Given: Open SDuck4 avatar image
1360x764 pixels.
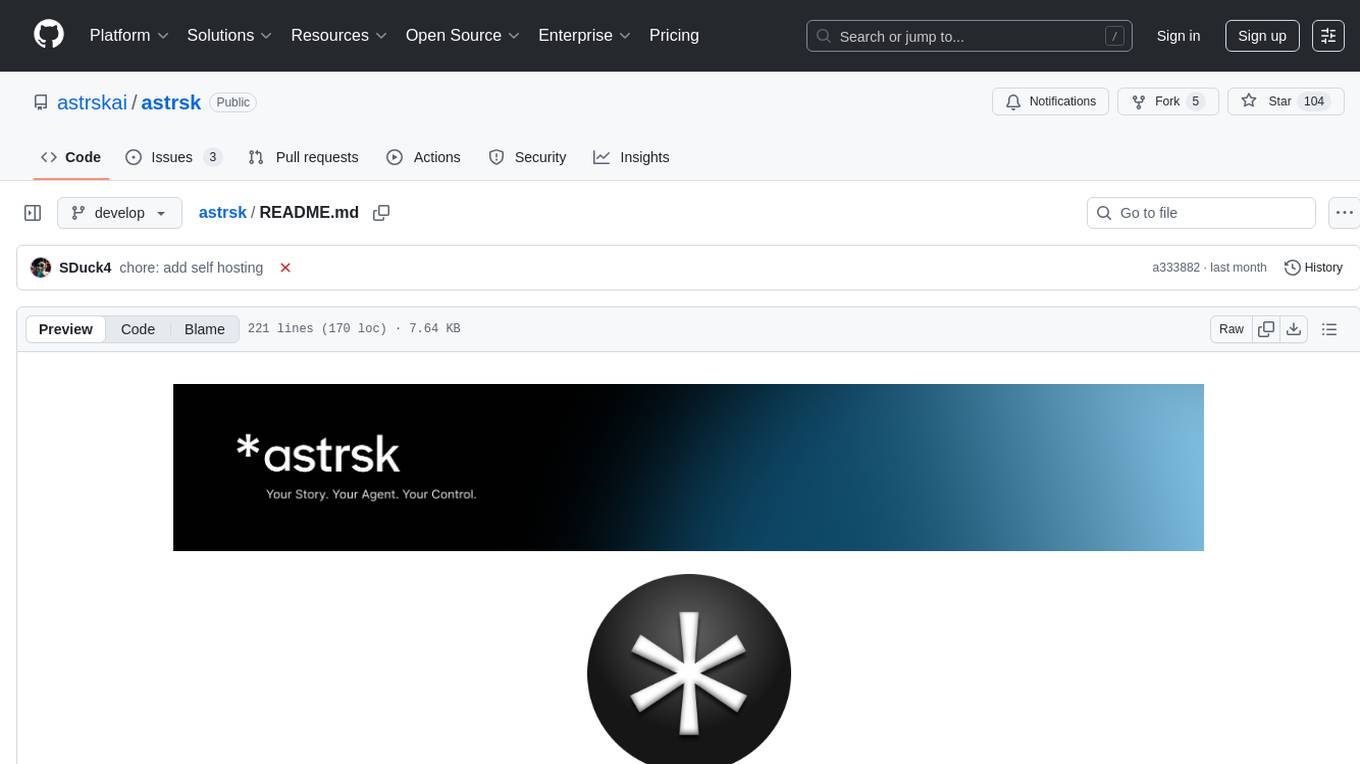Looking at the screenshot, I should pos(41,267).
